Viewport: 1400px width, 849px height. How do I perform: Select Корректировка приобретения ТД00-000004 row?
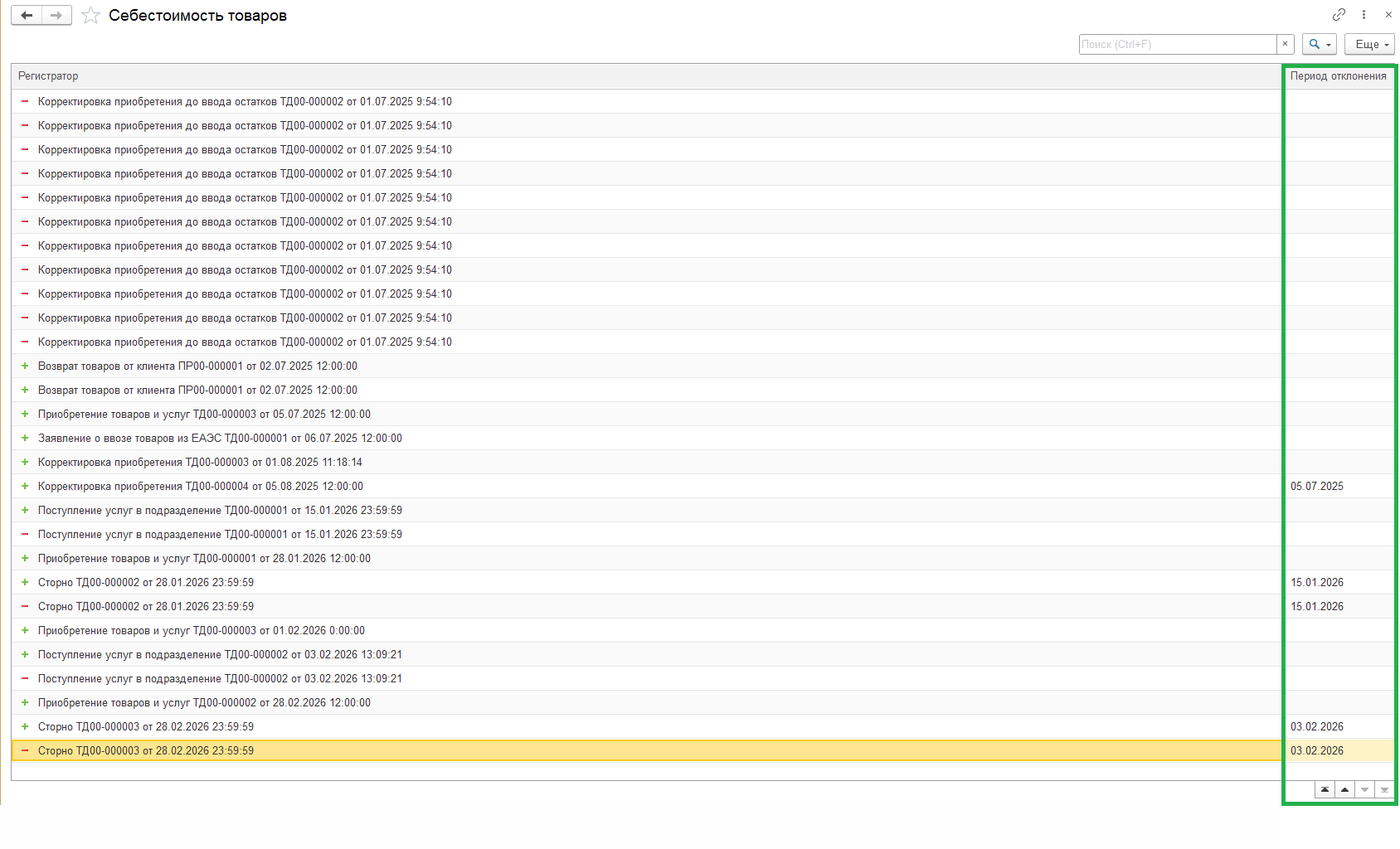[200, 486]
